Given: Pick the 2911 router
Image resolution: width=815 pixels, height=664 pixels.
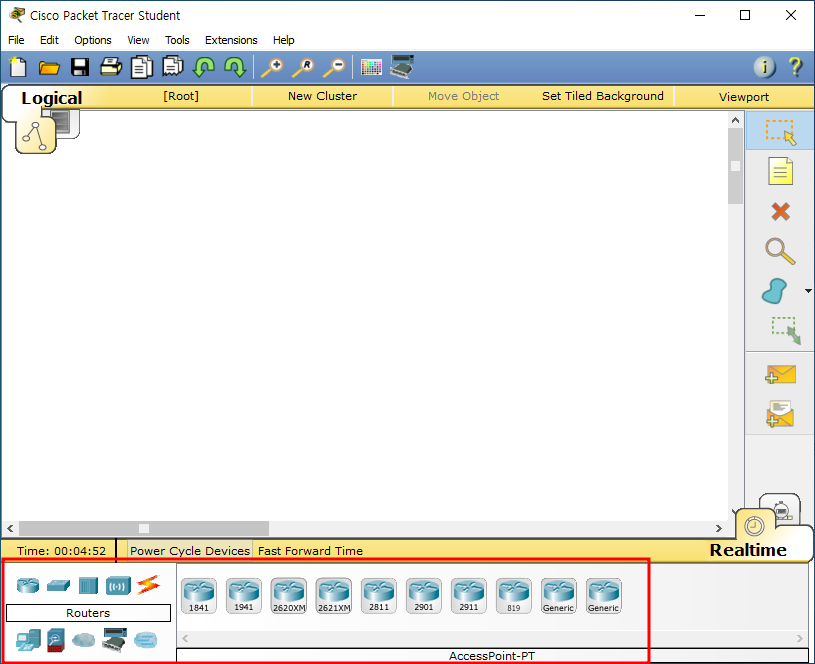Looking at the screenshot, I should coord(469,596).
